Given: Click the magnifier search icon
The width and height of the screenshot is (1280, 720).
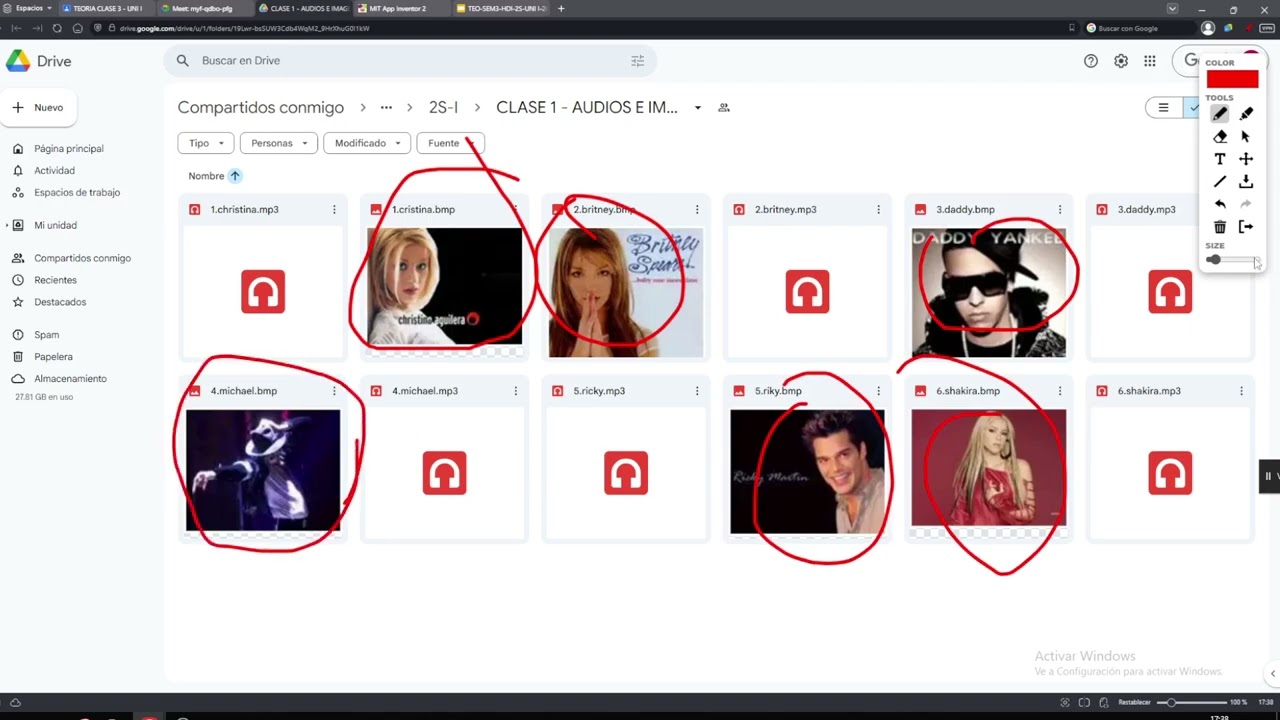Looking at the screenshot, I should tap(182, 61).
